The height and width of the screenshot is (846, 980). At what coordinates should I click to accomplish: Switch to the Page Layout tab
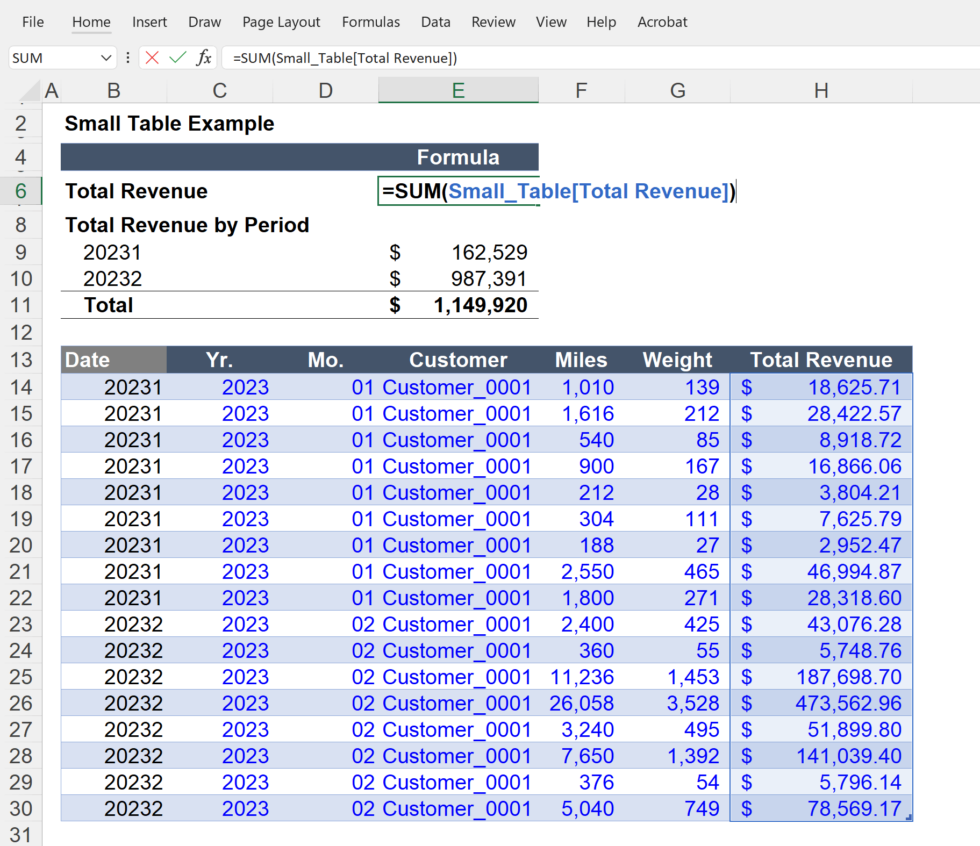(282, 21)
